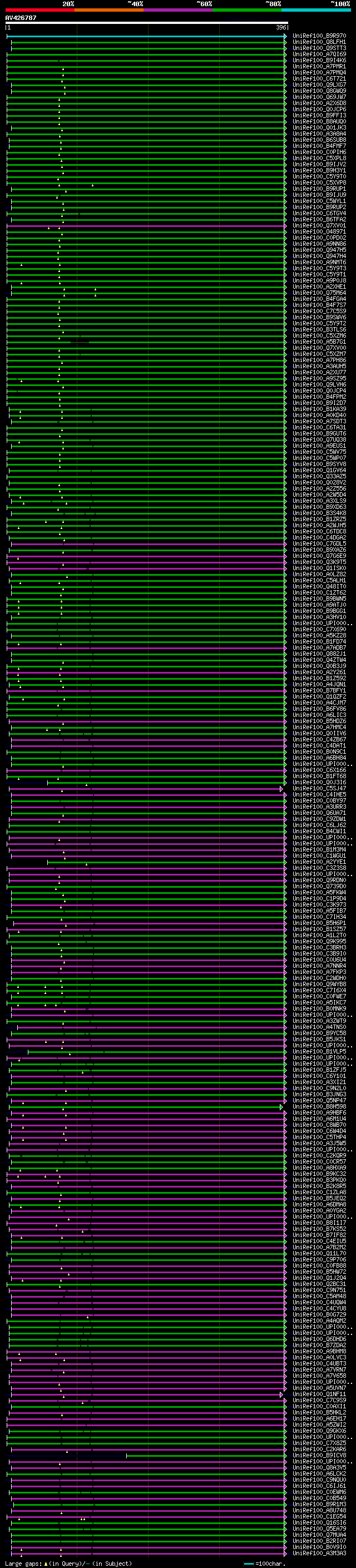Open hit UniRef100_C5SJ47

pyautogui.click(x=319, y=788)
